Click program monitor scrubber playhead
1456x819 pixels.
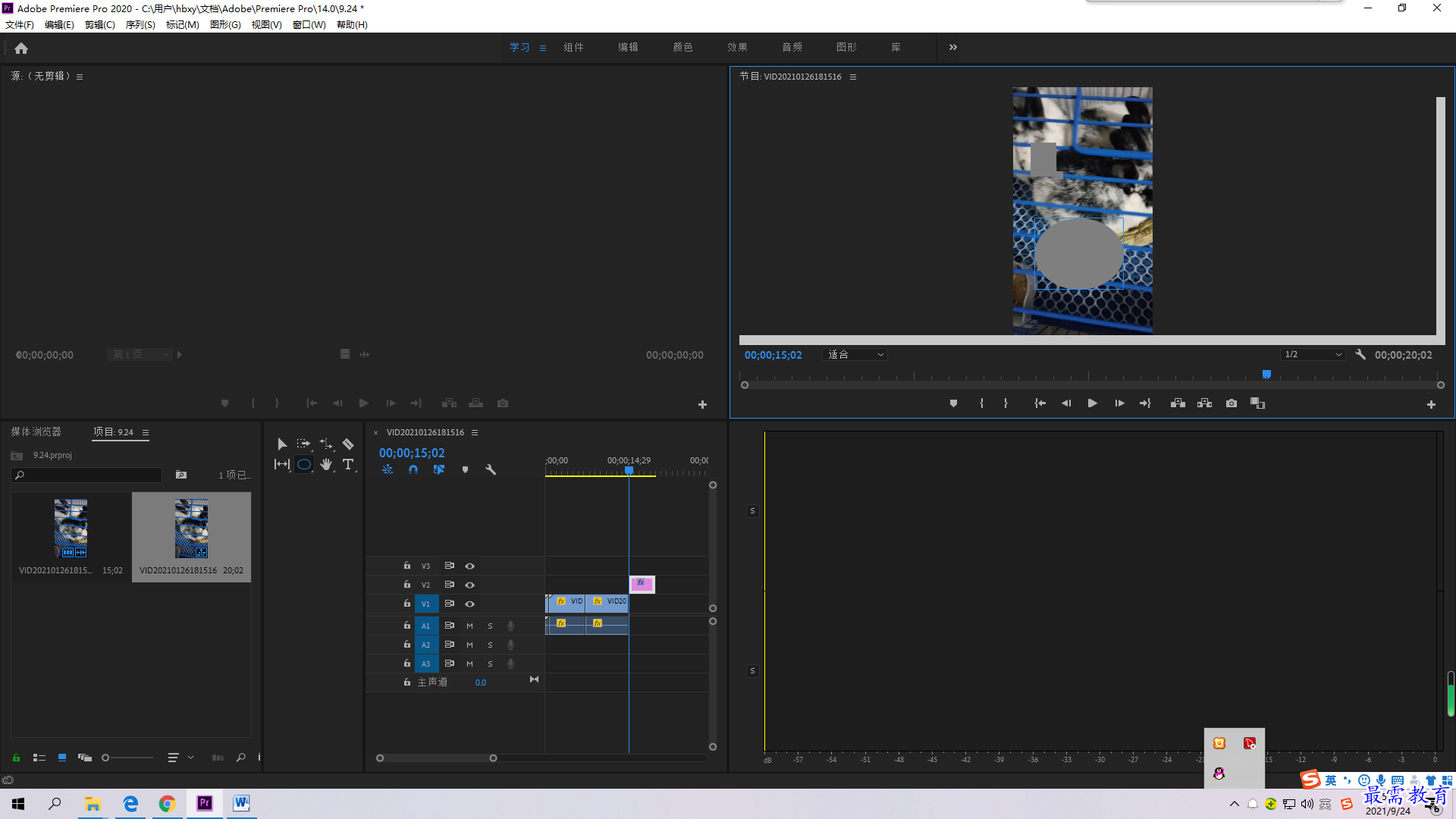coord(1266,375)
